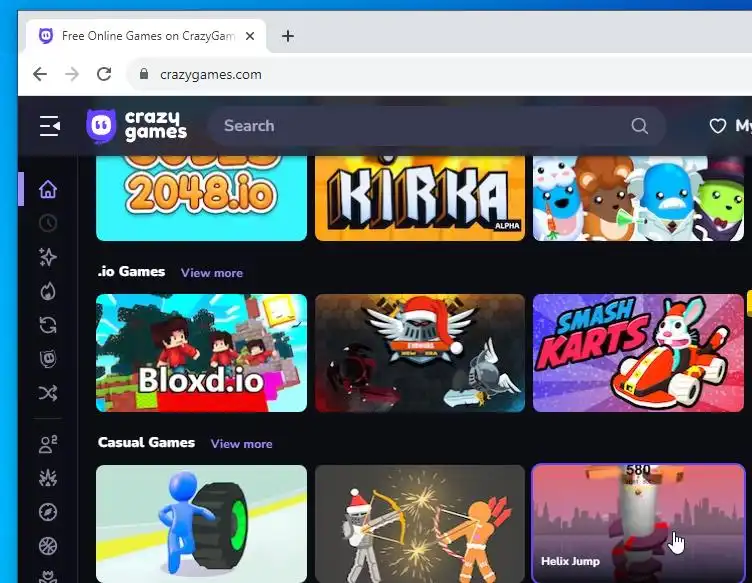Viewport: 752px width, 583px height.
Task: Click the Casual Games section heading
Action: pyautogui.click(x=146, y=442)
